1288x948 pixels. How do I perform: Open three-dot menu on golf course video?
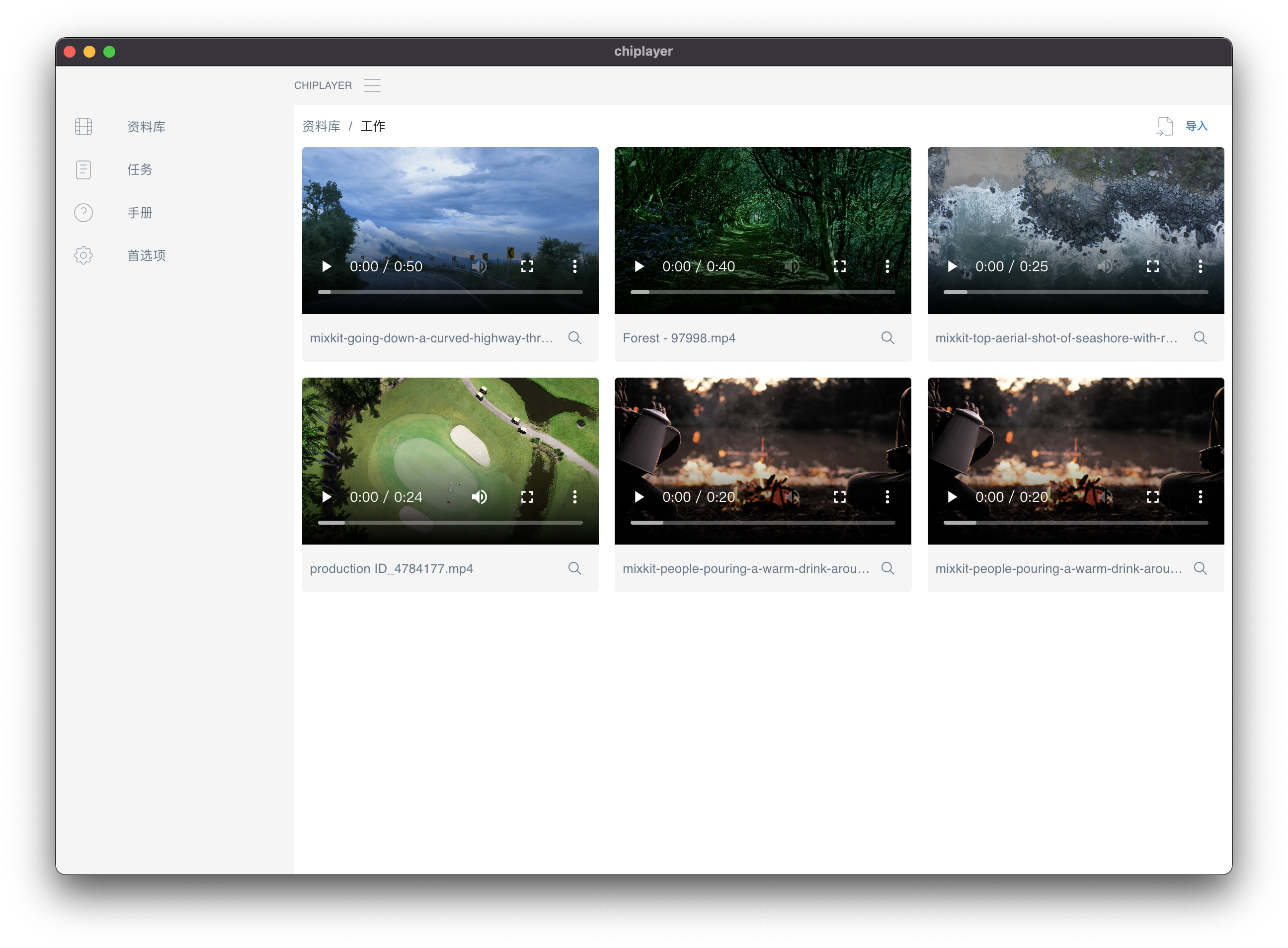574,497
